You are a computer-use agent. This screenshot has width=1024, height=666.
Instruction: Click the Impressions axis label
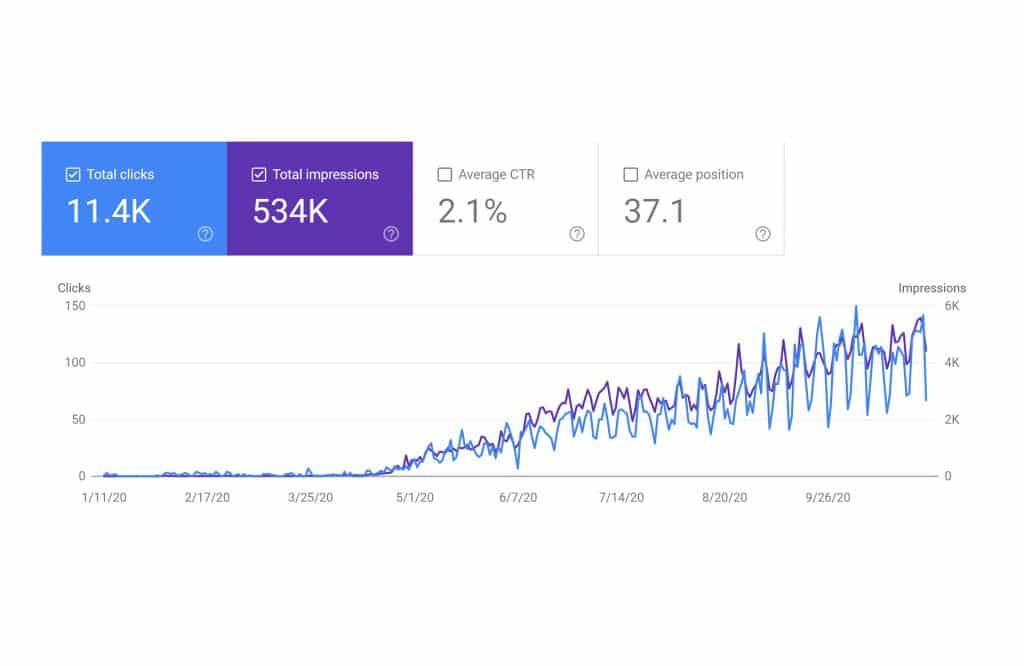[x=931, y=288]
